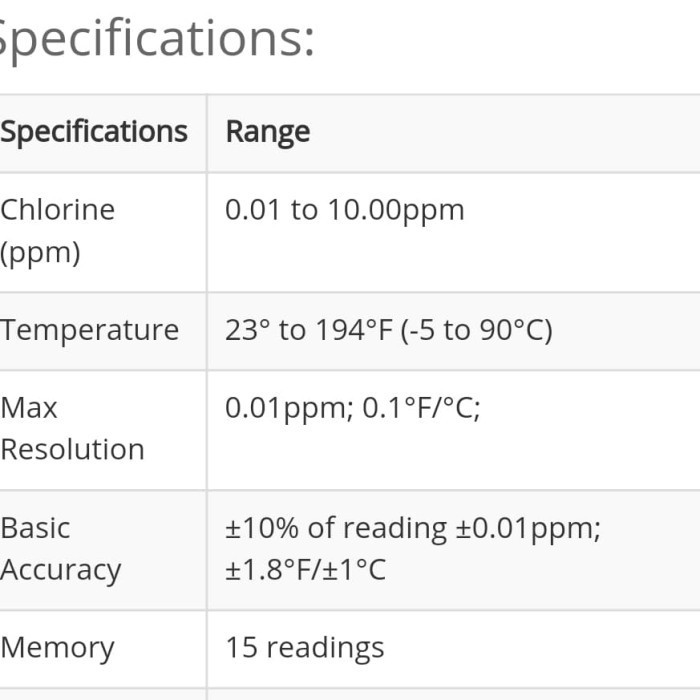The height and width of the screenshot is (700, 700).
Task: Click the "(-5 to 90°C)" Celsius range
Action: pyautogui.click(x=477, y=330)
